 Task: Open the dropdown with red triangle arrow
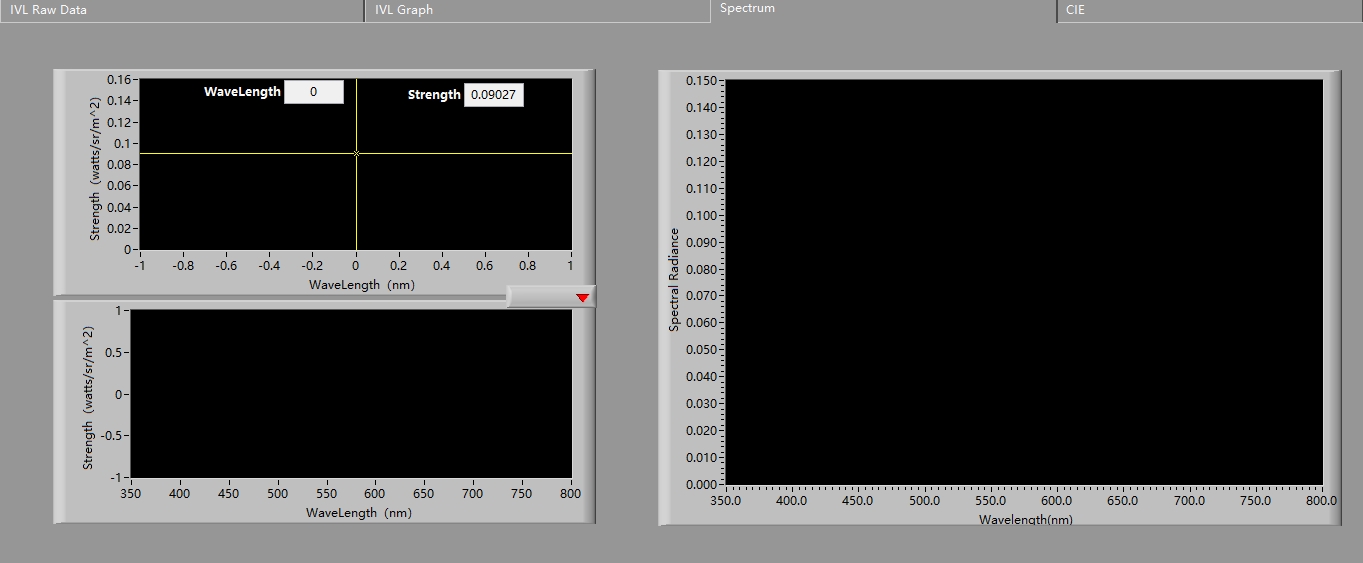pos(582,297)
